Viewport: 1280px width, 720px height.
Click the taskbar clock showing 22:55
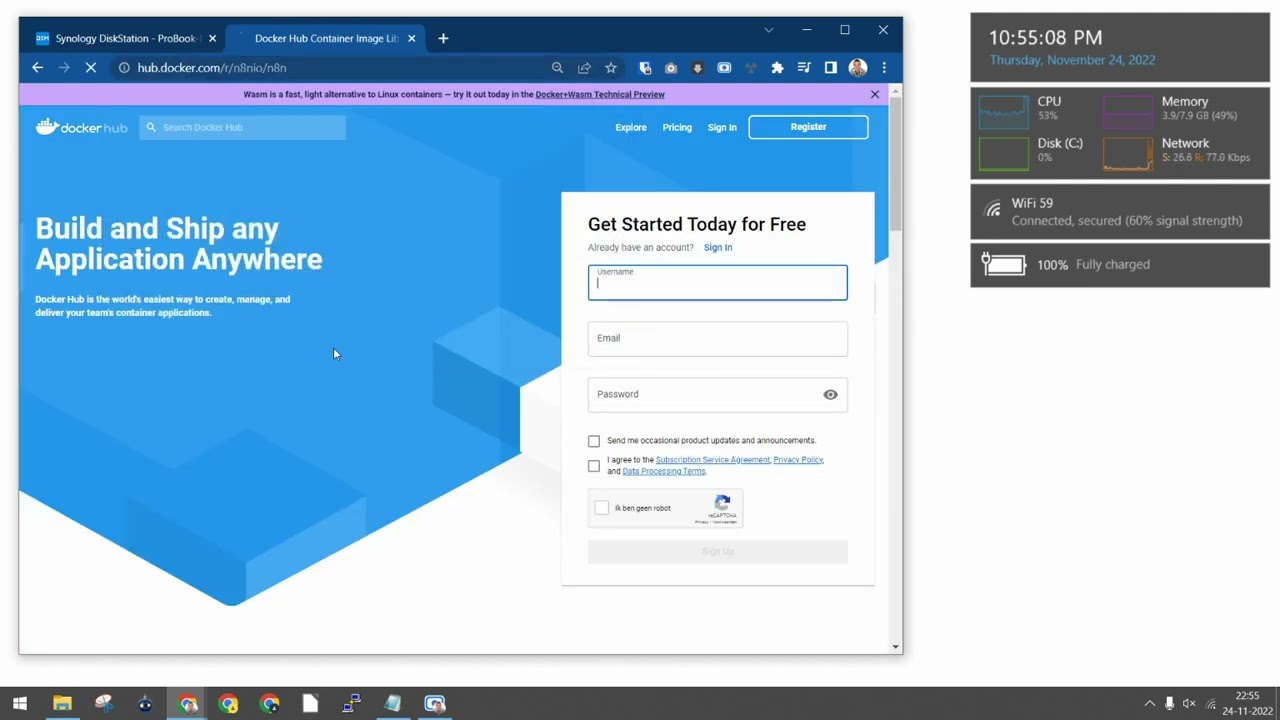(x=1247, y=703)
